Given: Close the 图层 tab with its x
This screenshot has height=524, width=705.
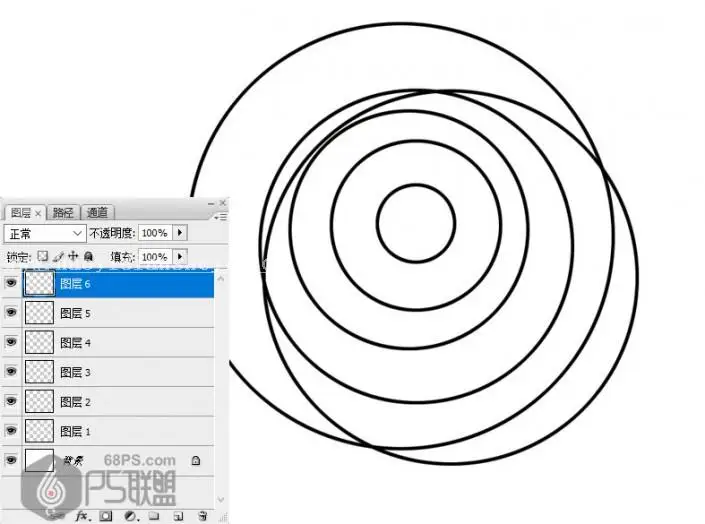Looking at the screenshot, I should click(x=38, y=213).
